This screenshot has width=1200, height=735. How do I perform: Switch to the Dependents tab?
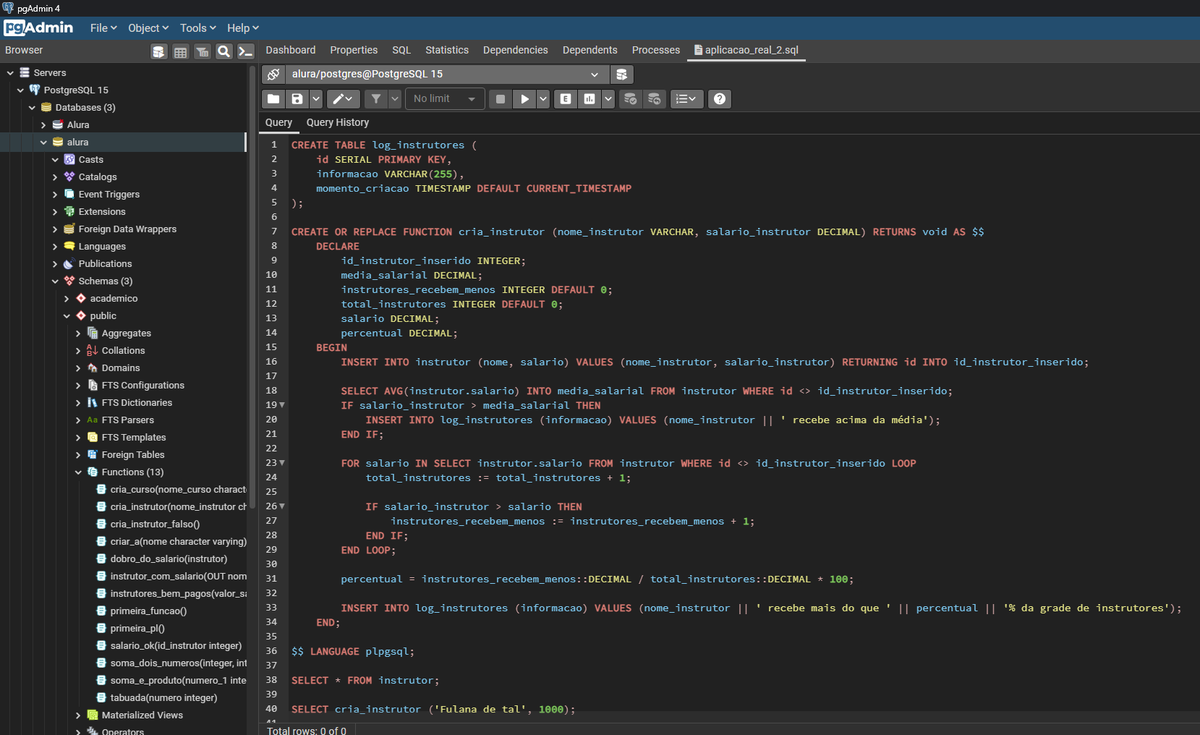coord(590,50)
